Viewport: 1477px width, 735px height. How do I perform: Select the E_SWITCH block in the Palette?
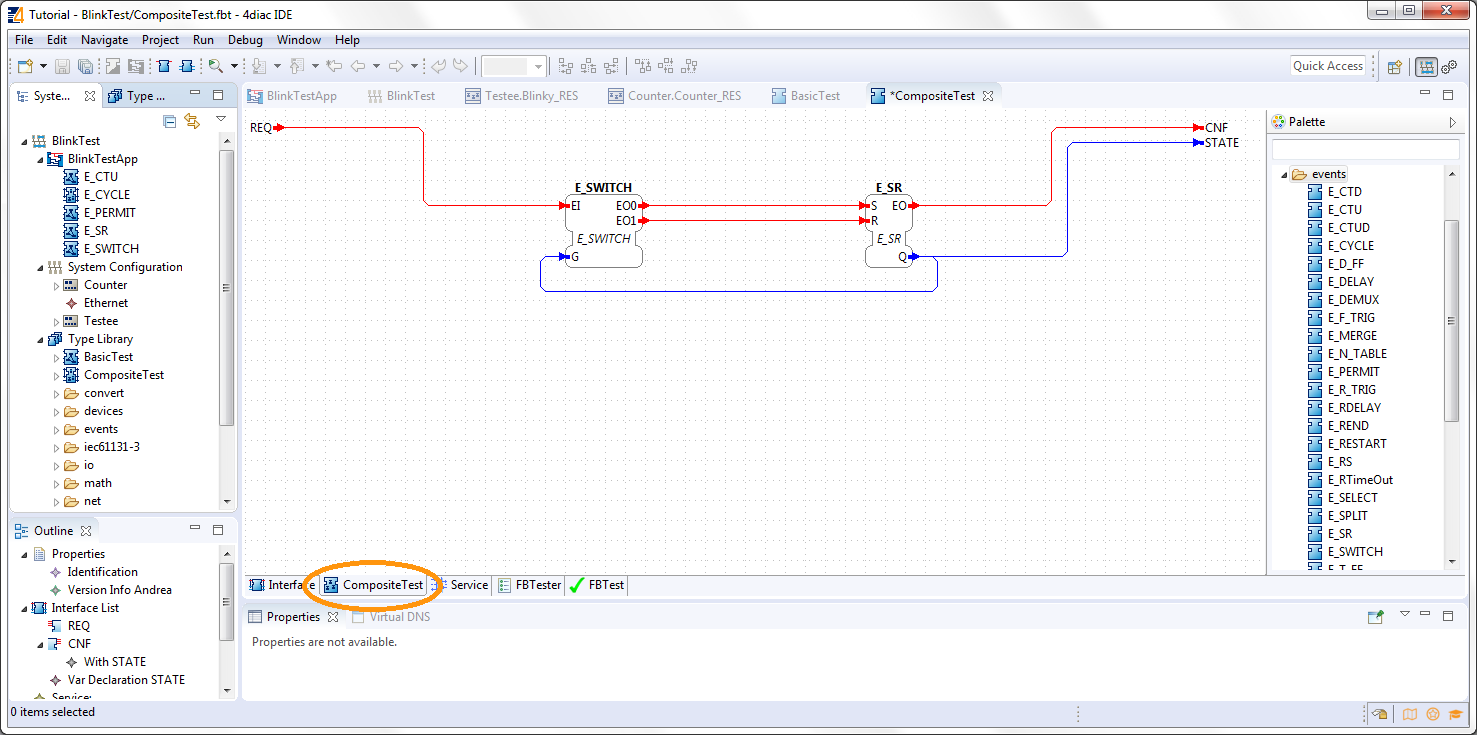tap(1355, 551)
